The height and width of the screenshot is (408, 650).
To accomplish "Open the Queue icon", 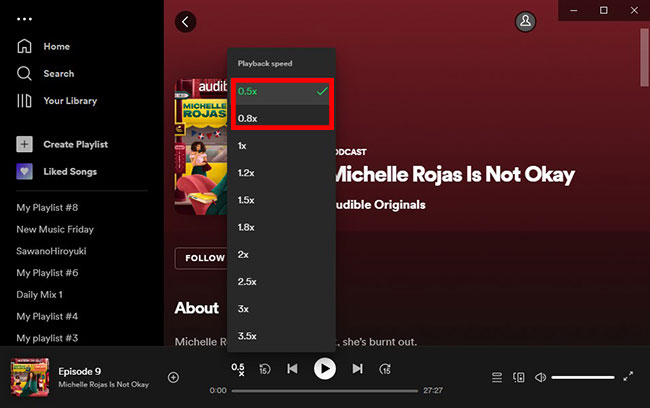I will click(497, 377).
